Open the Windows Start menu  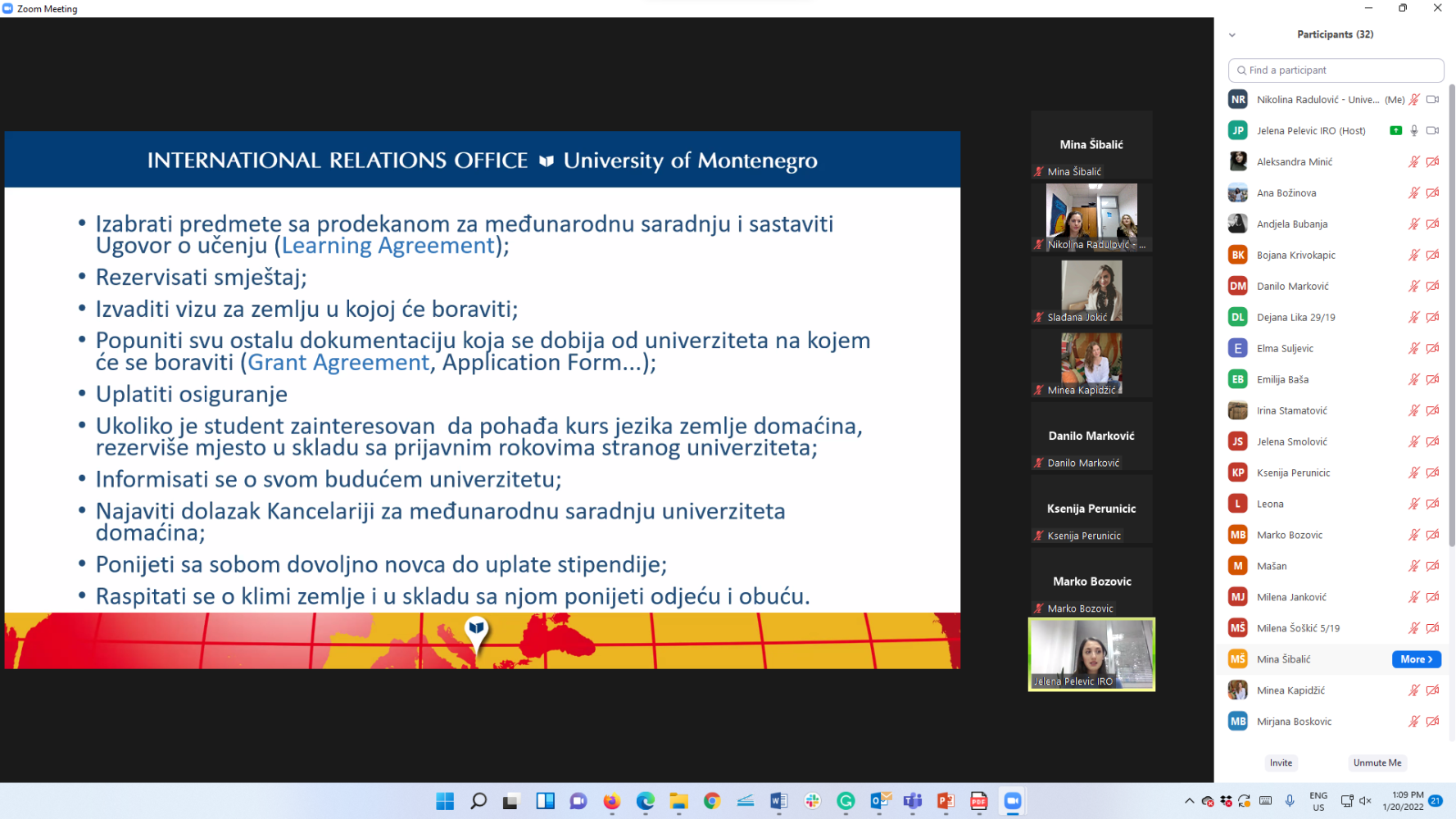point(445,801)
